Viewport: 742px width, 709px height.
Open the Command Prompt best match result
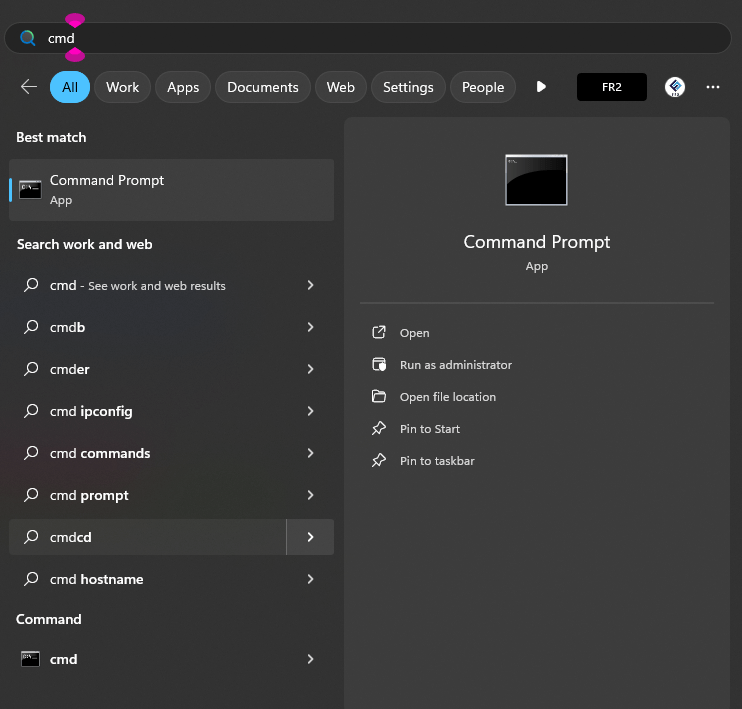coord(170,189)
